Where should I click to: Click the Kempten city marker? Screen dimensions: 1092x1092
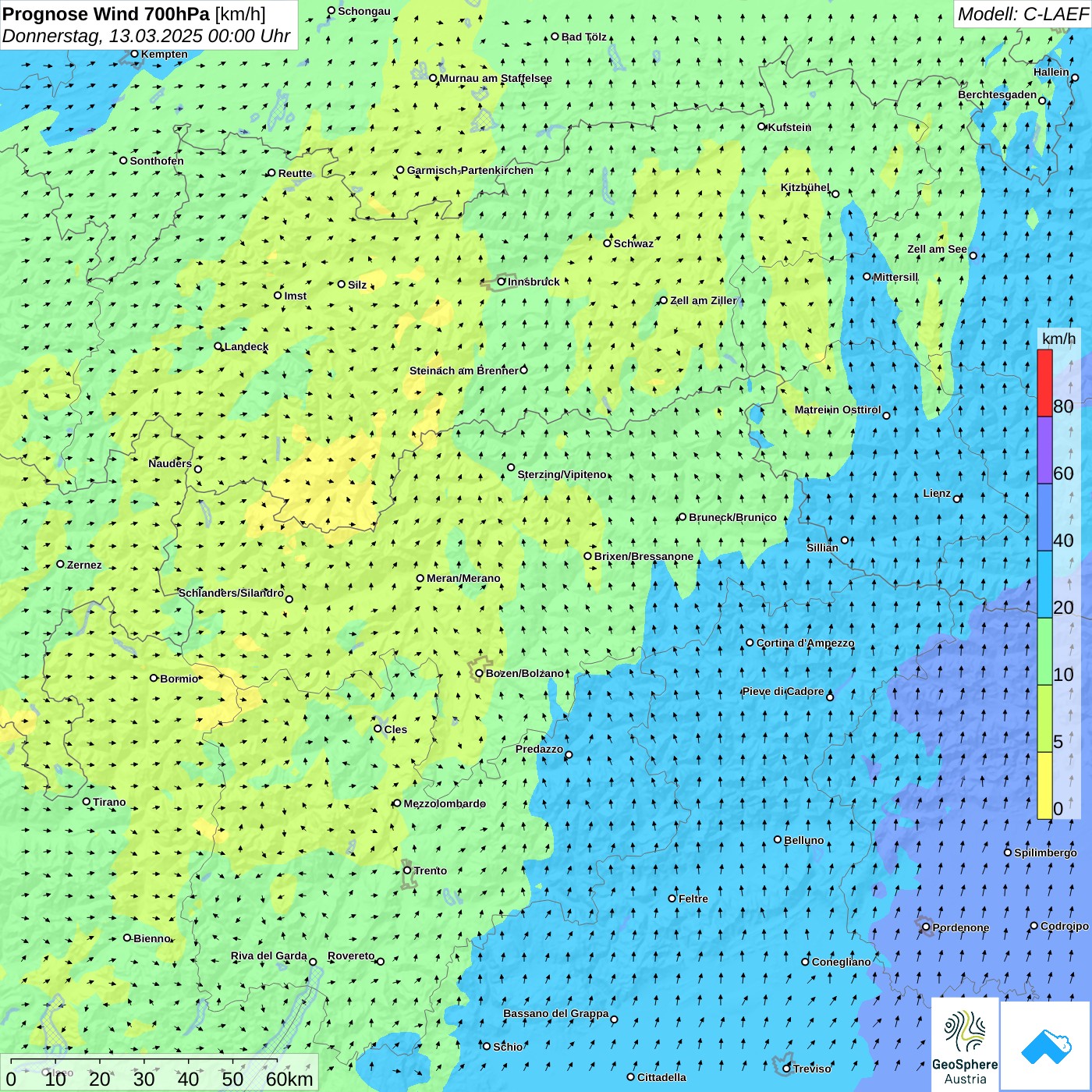pos(135,54)
